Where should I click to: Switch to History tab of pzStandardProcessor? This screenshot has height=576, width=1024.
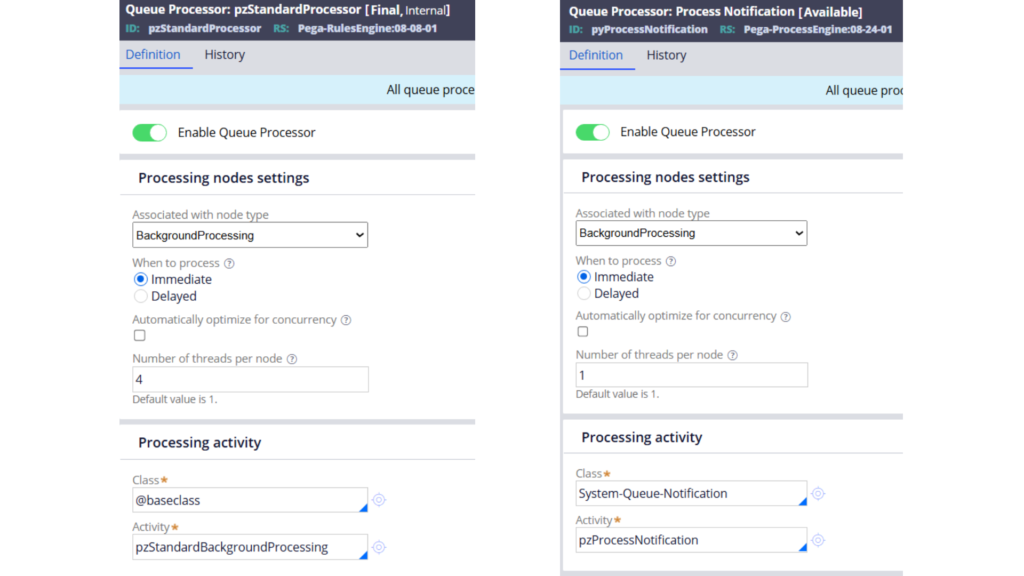[x=225, y=55]
